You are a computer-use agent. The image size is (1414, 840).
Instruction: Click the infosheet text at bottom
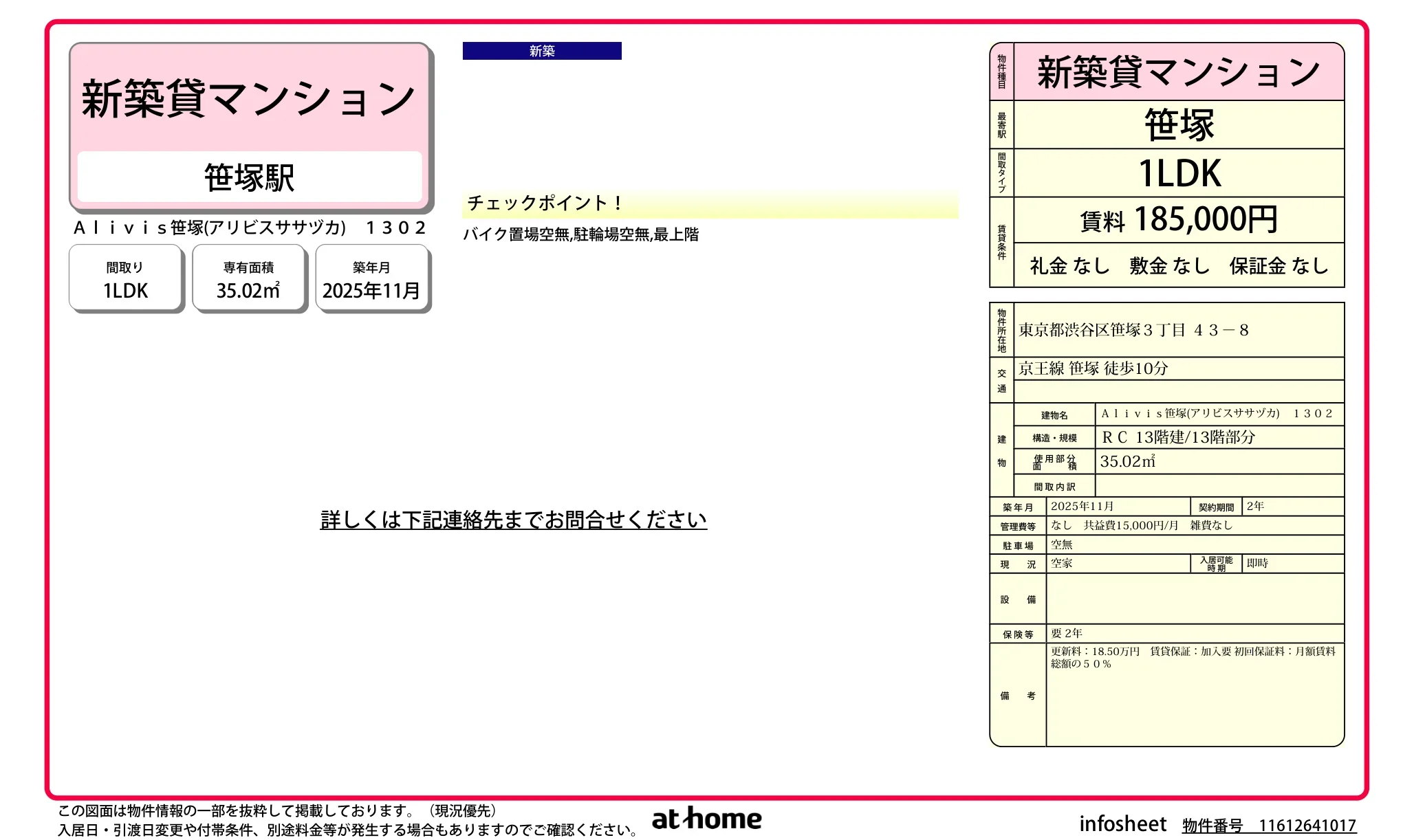1122,824
